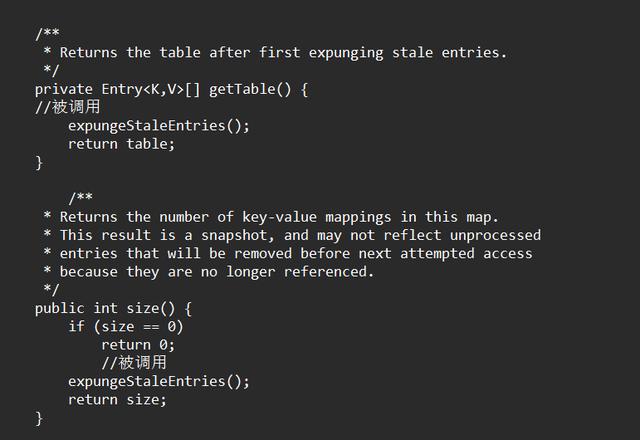Click expungeStaleEntries() call inside size method
The image size is (640, 440).
(x=159, y=381)
